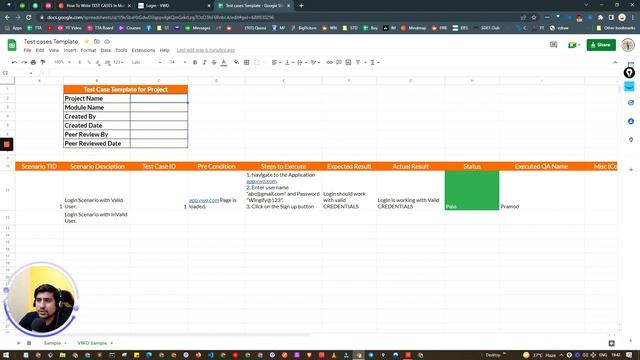The height and width of the screenshot is (360, 640).
Task: Open the merge cells options
Action: [x=258, y=62]
